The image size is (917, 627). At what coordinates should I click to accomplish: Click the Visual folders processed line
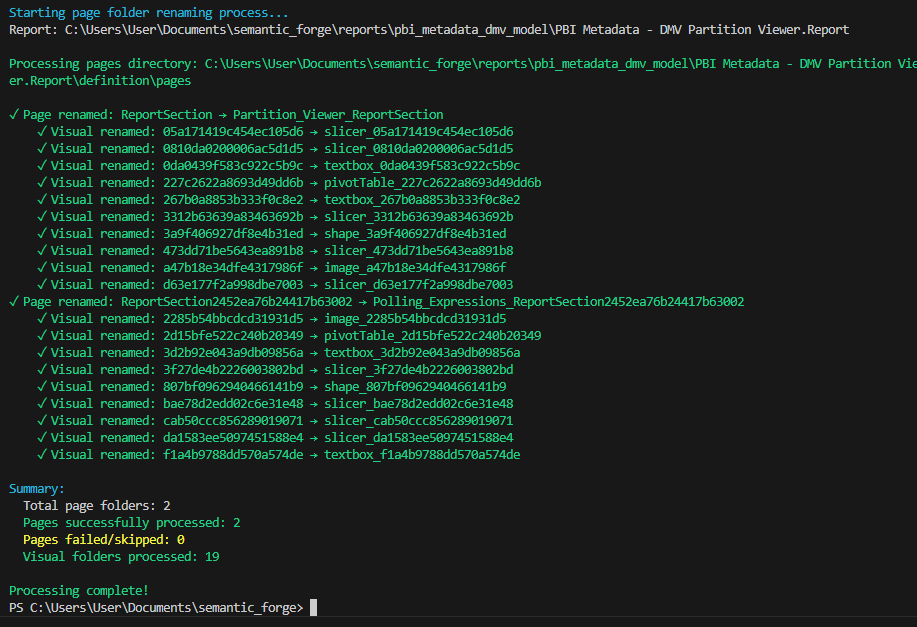(120, 556)
